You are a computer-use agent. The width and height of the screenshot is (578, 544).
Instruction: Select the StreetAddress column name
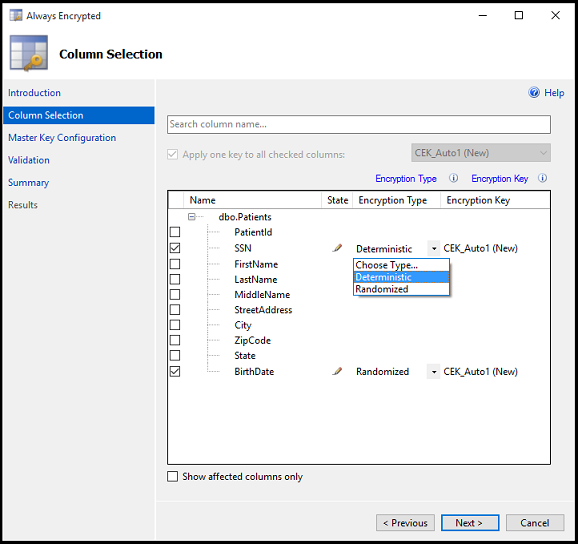(263, 310)
